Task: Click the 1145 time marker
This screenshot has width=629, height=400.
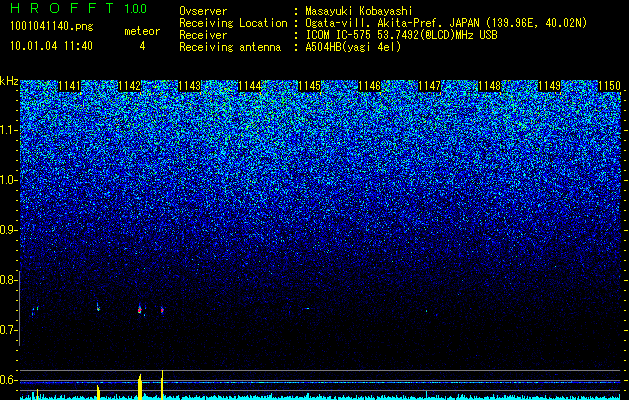Action: click(309, 86)
